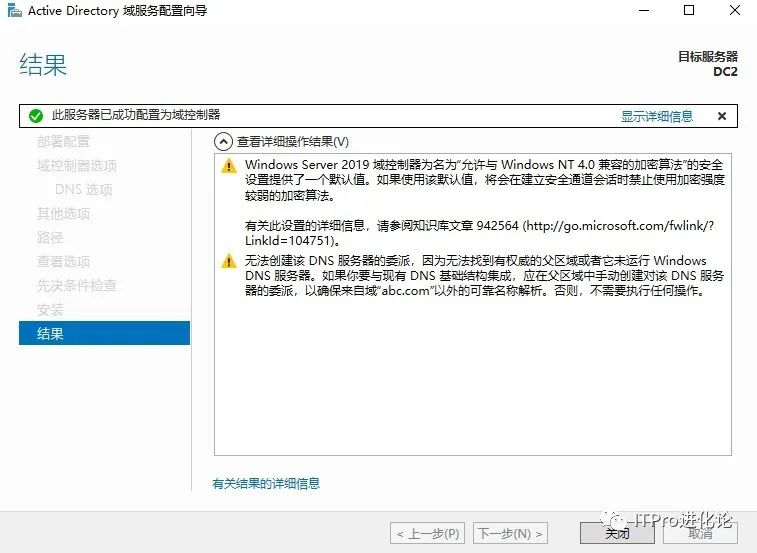Image resolution: width=757 pixels, height=553 pixels.
Task: Select DNS 选项 step in sidebar
Action: (84, 189)
